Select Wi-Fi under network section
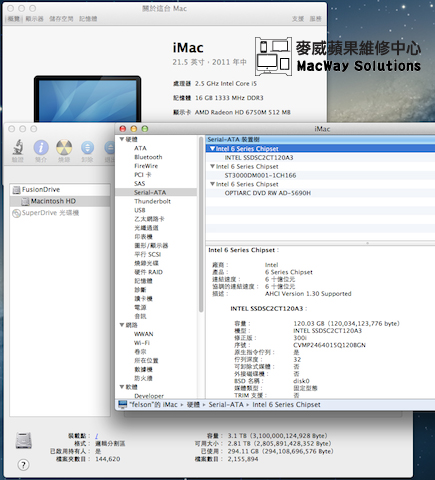The width and height of the screenshot is (435, 480). (142, 343)
